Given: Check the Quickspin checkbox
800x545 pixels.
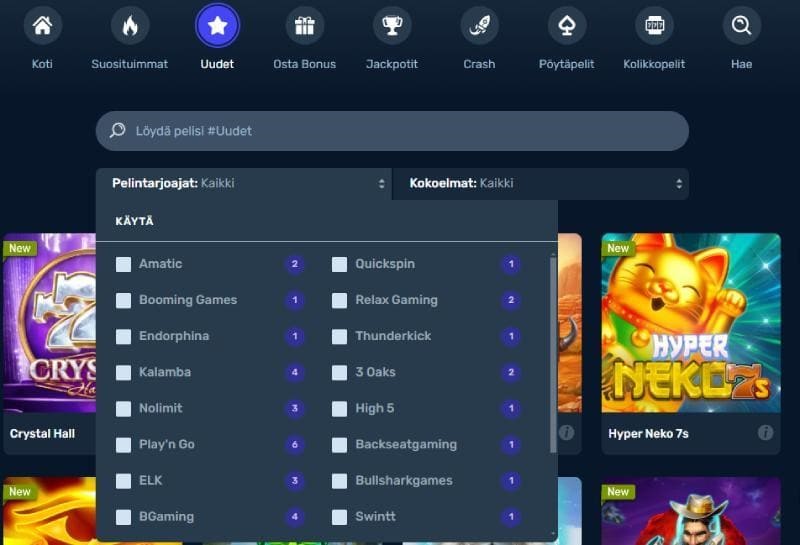Looking at the screenshot, I should click(x=339, y=264).
